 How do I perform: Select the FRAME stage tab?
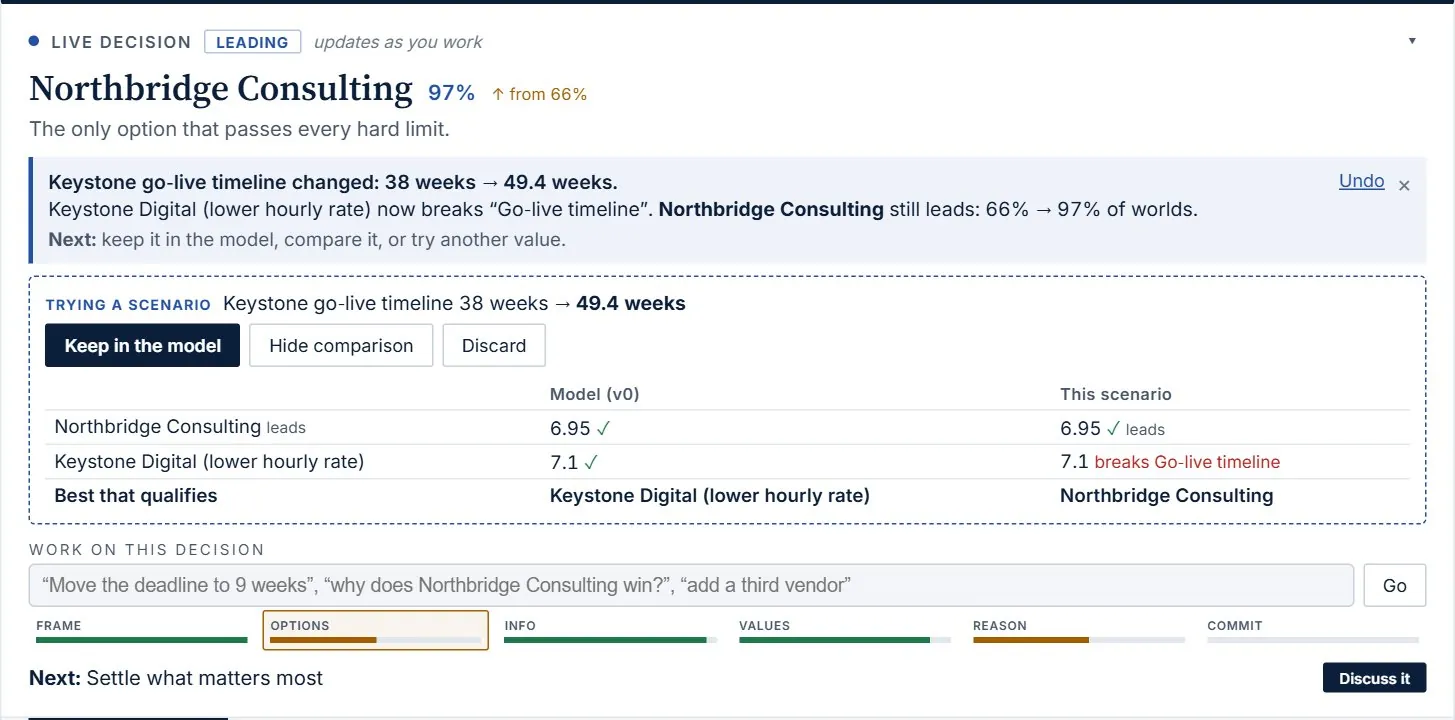pyautogui.click(x=141, y=631)
